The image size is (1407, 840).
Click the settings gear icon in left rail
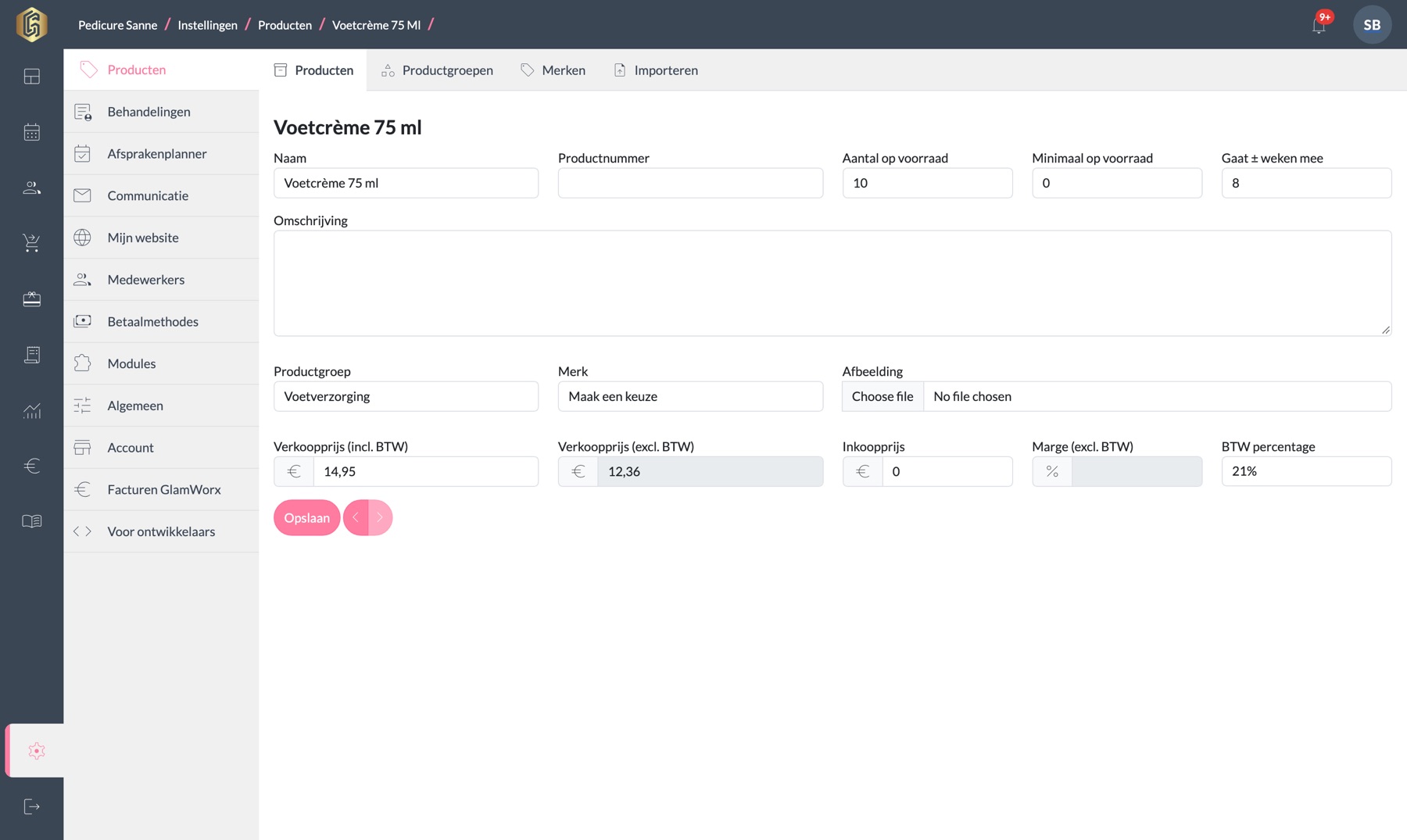coord(36,750)
